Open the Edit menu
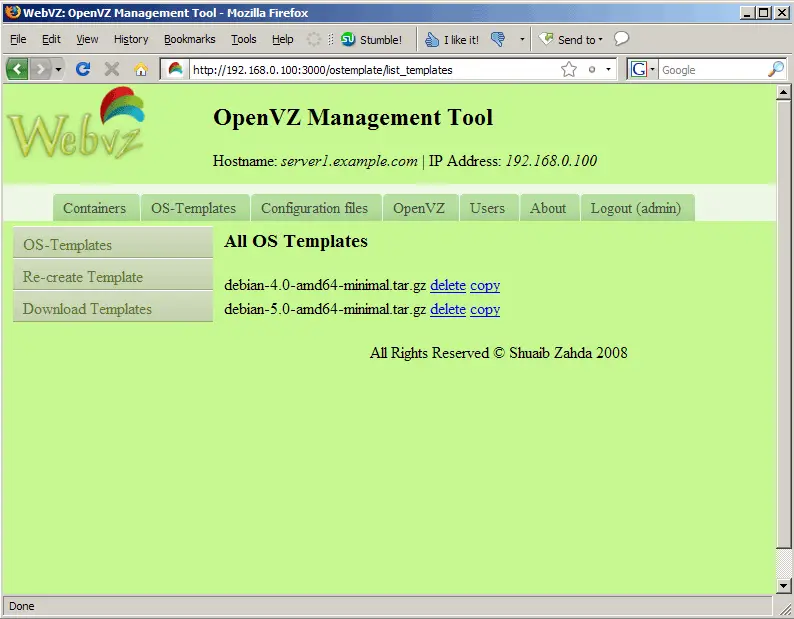This screenshot has height=619, width=794. tap(51, 39)
